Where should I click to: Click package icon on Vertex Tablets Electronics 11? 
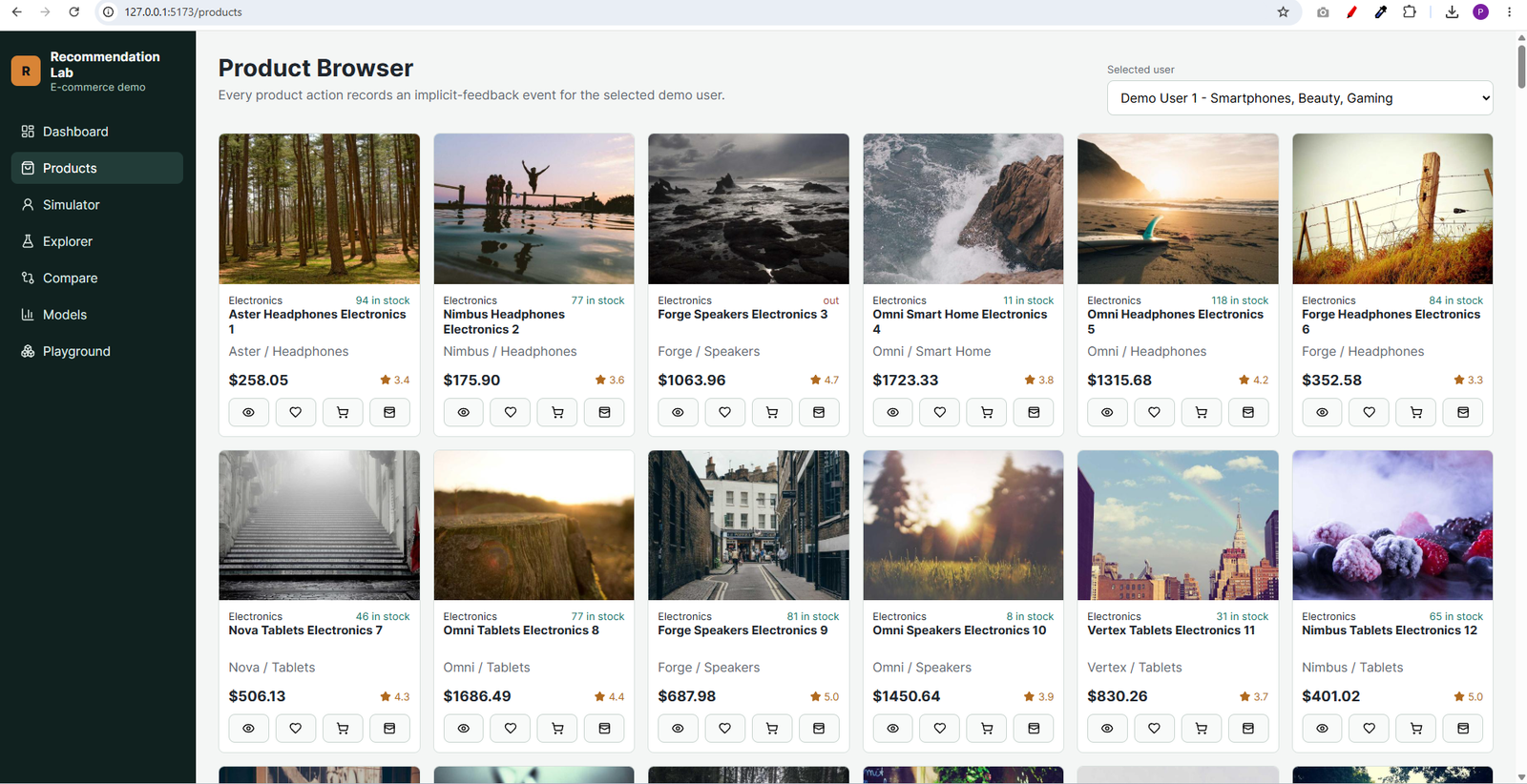pos(1248,728)
